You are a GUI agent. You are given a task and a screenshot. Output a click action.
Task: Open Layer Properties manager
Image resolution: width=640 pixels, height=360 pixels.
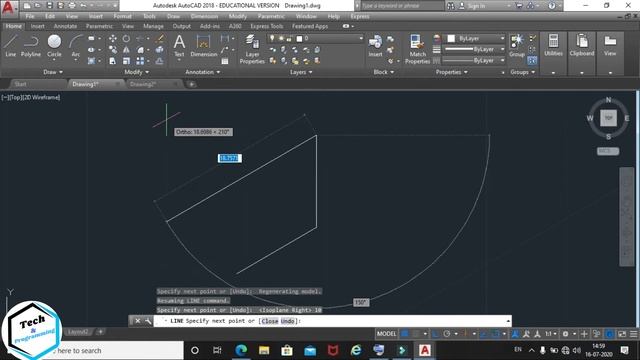pyautogui.click(x=252, y=49)
